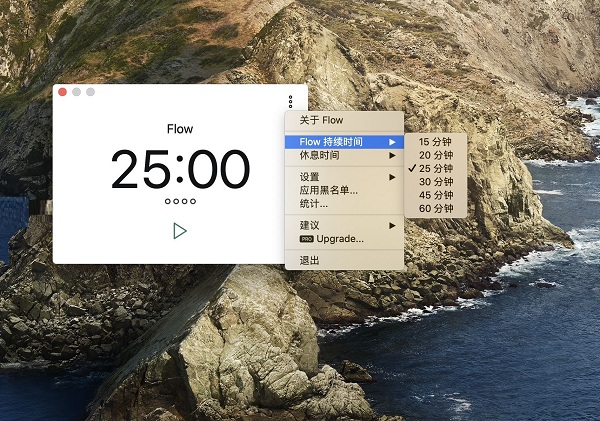
Task: Expand 休息时间 submenu
Action: [x=344, y=155]
